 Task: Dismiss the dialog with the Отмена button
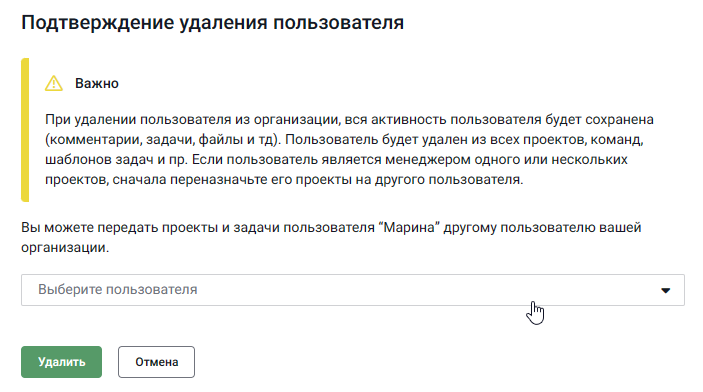156,362
